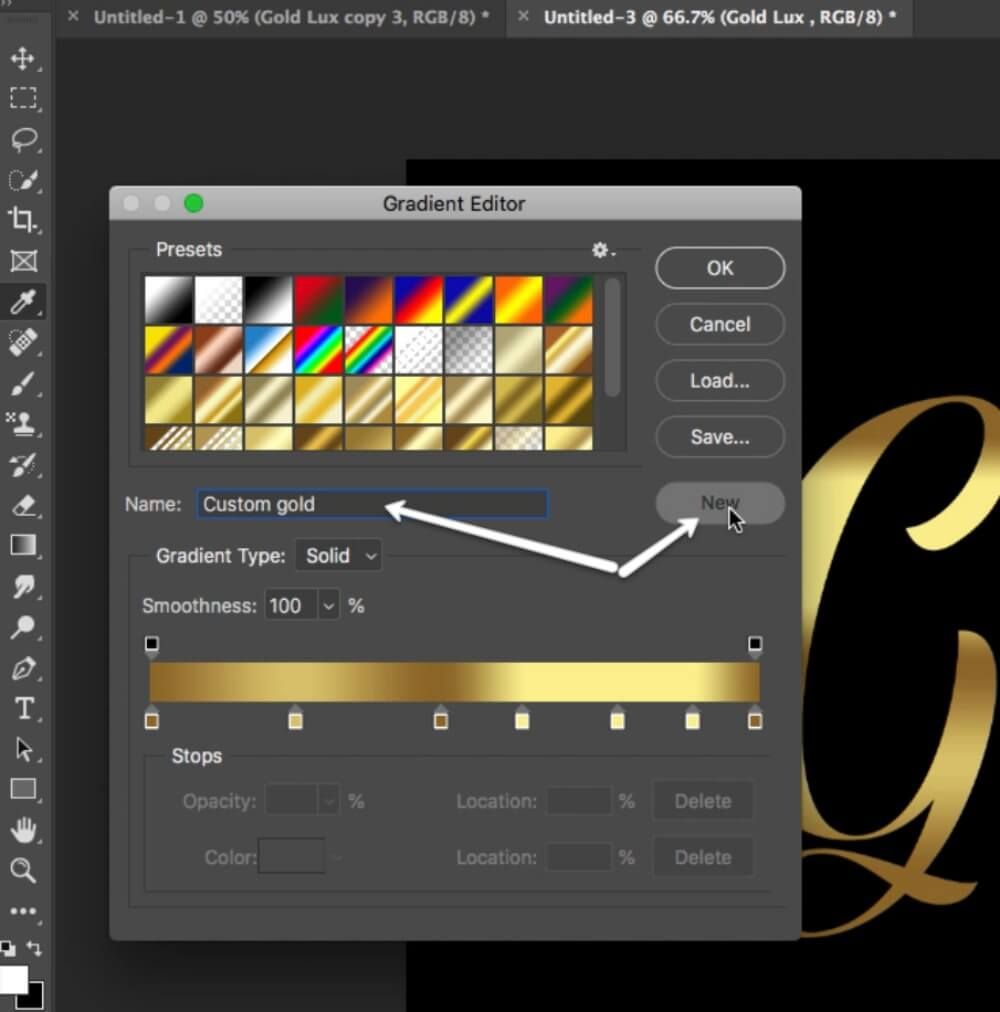
Task: Cancel the Gradient Editor dialog
Action: 720,324
